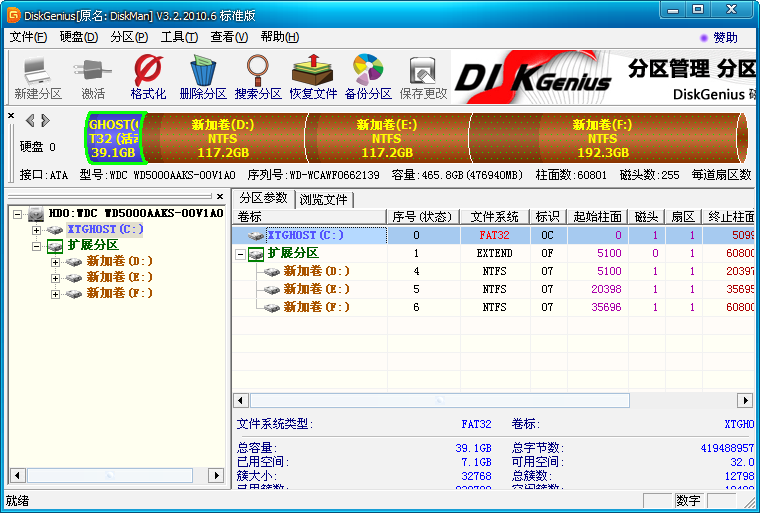Select the 新加卷(E:) partition bar block

(386, 138)
